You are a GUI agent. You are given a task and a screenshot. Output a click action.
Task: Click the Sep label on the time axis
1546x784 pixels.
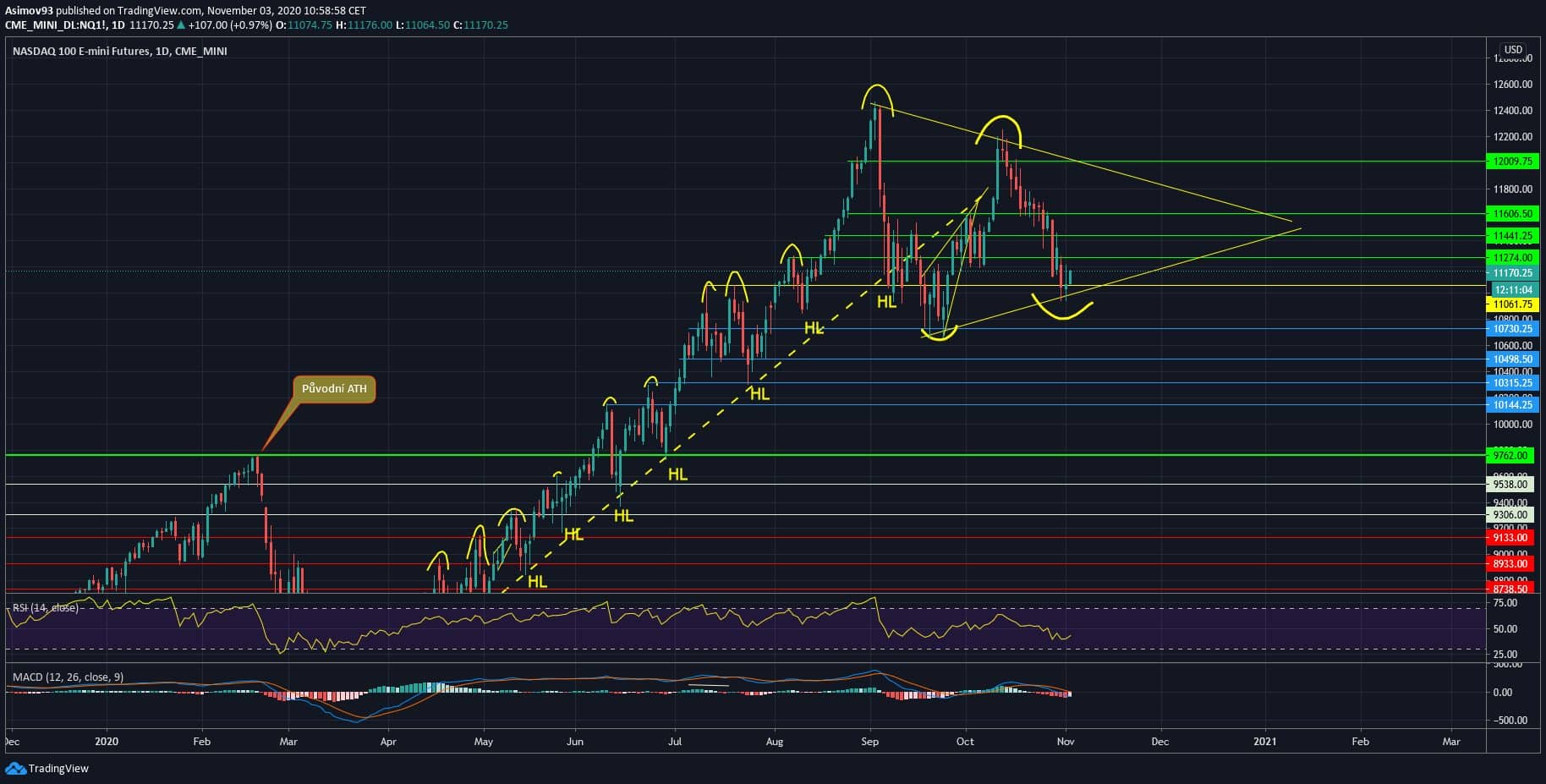coord(869,742)
